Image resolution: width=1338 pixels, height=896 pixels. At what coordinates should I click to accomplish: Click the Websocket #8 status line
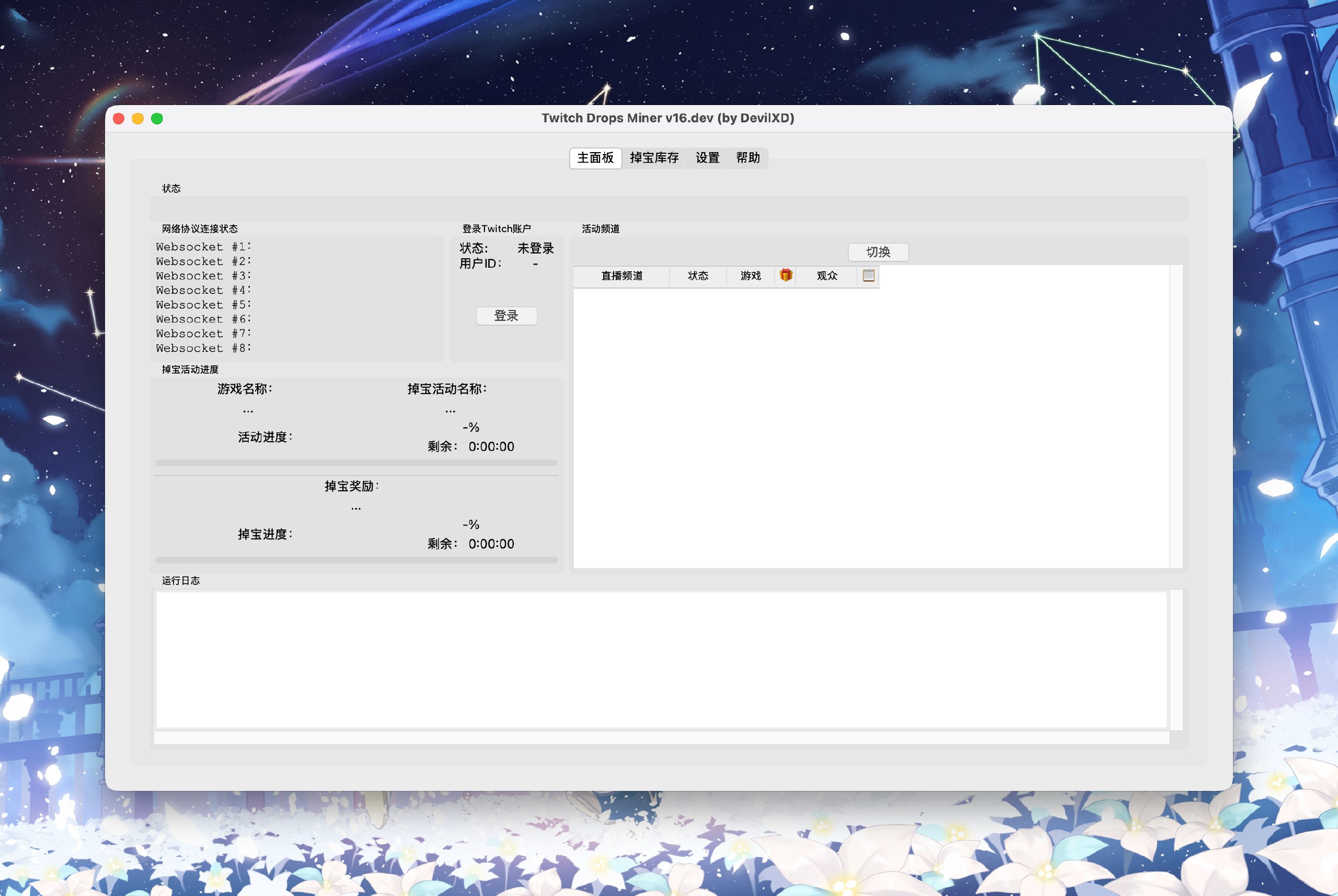203,348
